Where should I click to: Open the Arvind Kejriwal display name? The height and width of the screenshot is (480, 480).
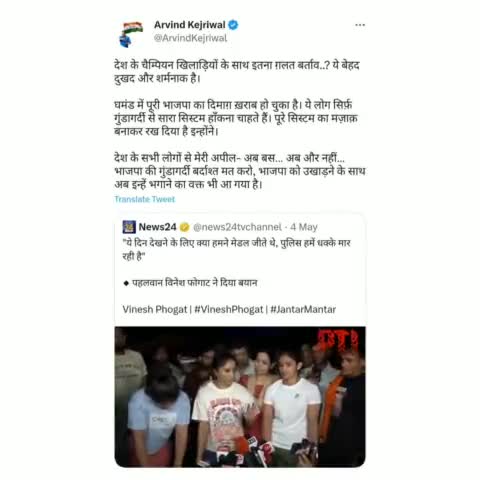[x=190, y=25]
